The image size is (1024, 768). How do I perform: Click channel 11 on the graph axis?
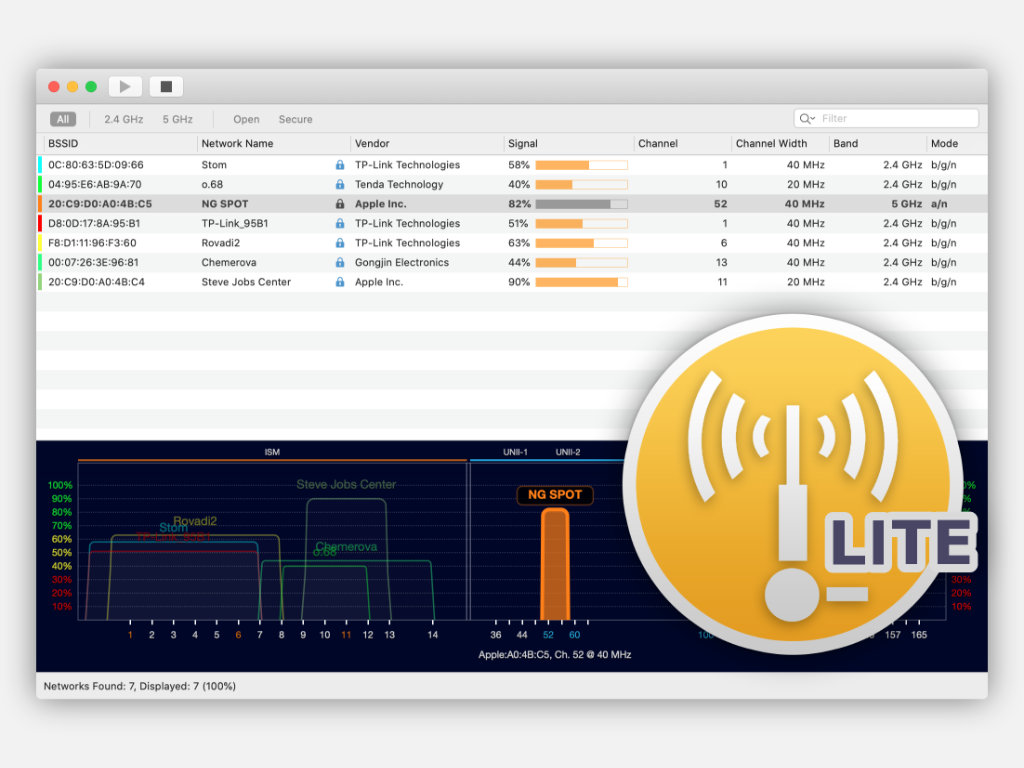[x=346, y=635]
